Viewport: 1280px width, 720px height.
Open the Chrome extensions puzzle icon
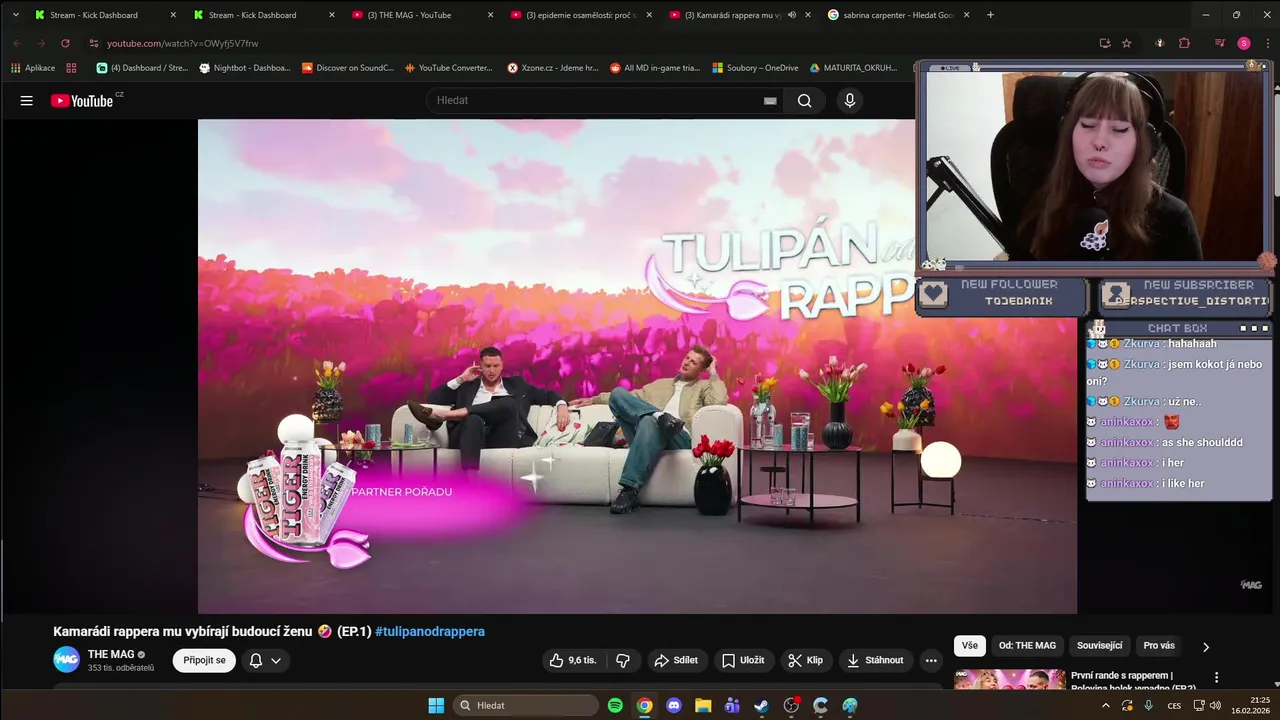click(x=1184, y=43)
